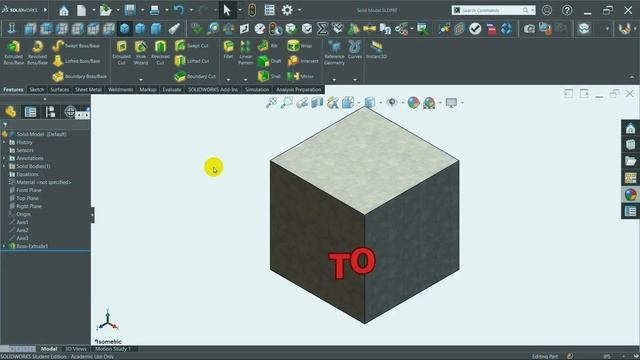This screenshot has width=640, height=360.
Task: Open the Hole Wizard
Action: (x=141, y=53)
